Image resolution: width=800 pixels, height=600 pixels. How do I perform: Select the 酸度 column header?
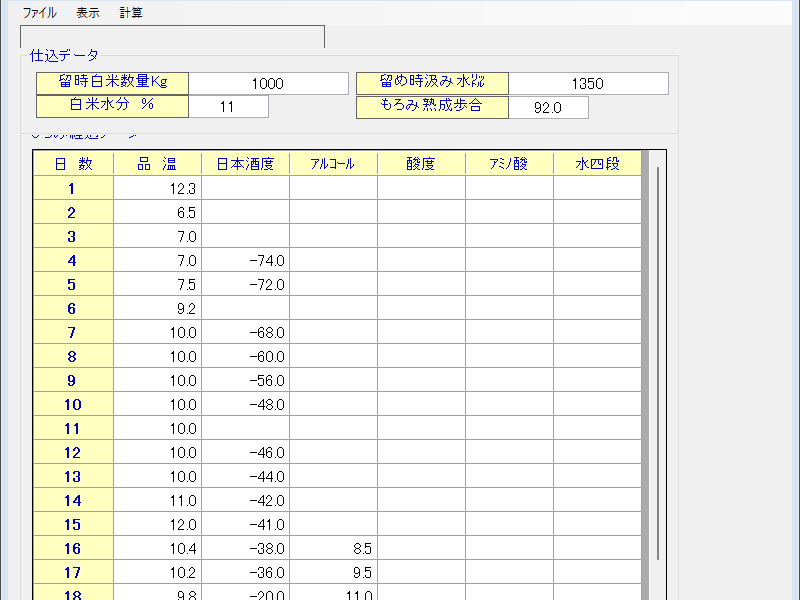click(421, 164)
